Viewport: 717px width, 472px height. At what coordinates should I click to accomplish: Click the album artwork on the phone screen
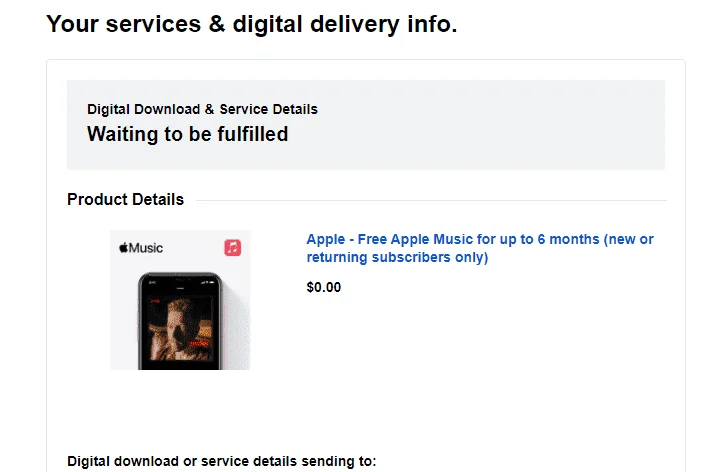coord(181,327)
